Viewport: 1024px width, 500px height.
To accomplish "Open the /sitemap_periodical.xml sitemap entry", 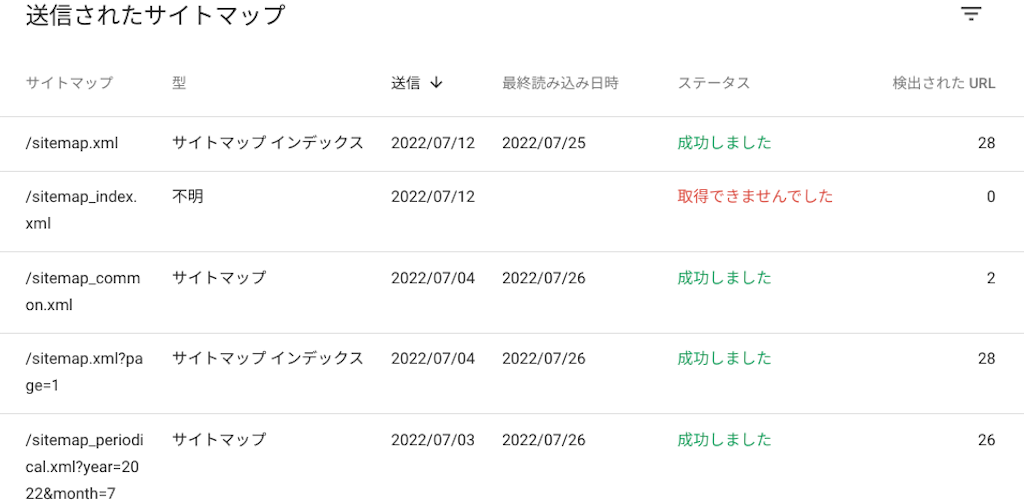I will pos(84,467).
